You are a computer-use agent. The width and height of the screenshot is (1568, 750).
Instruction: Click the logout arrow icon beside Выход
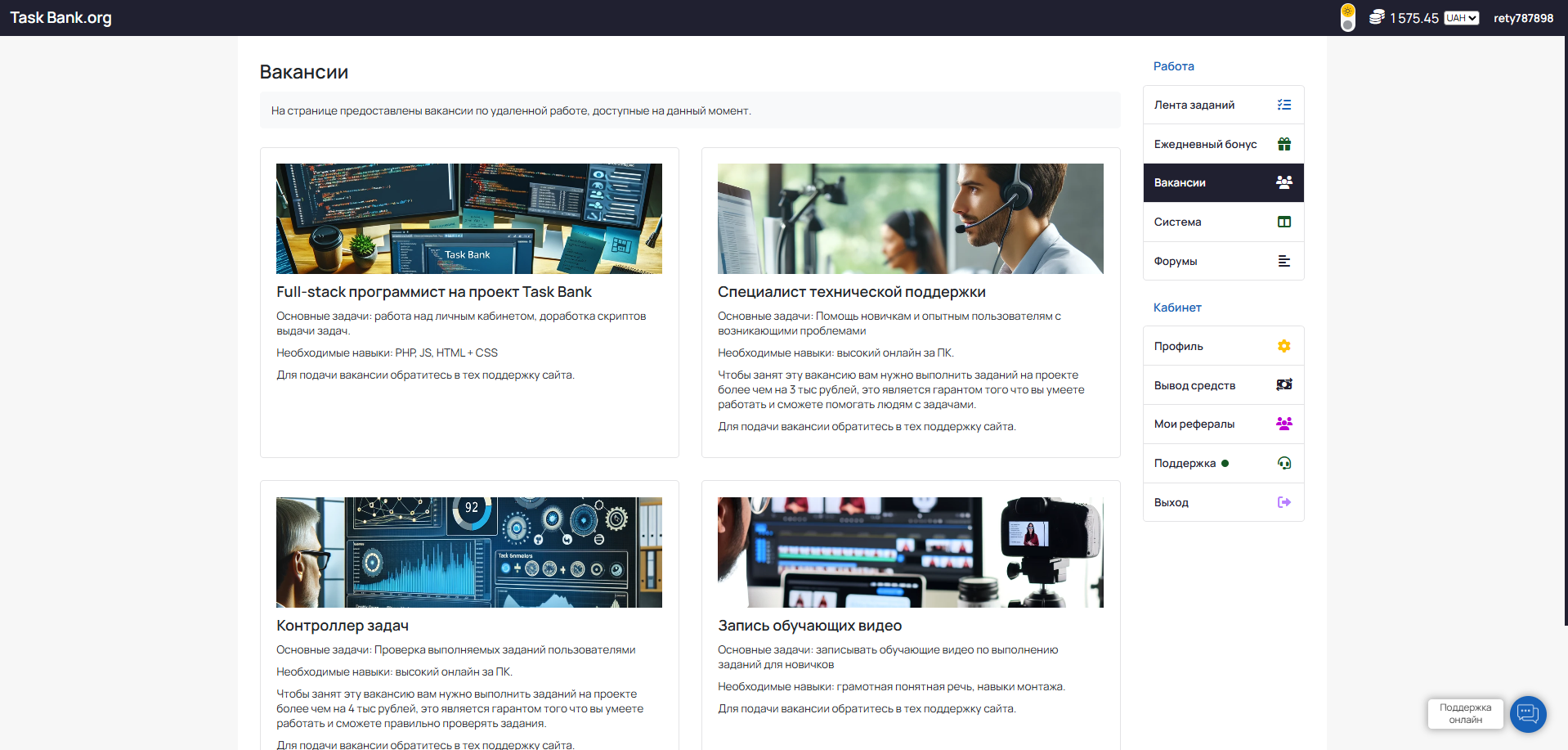tap(1284, 502)
